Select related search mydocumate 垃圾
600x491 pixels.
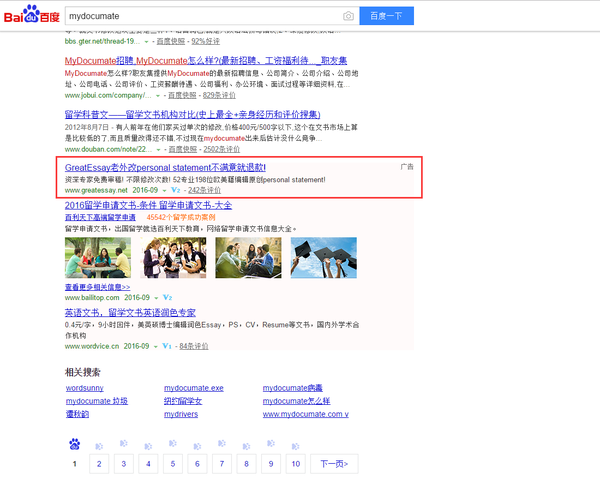point(97,401)
